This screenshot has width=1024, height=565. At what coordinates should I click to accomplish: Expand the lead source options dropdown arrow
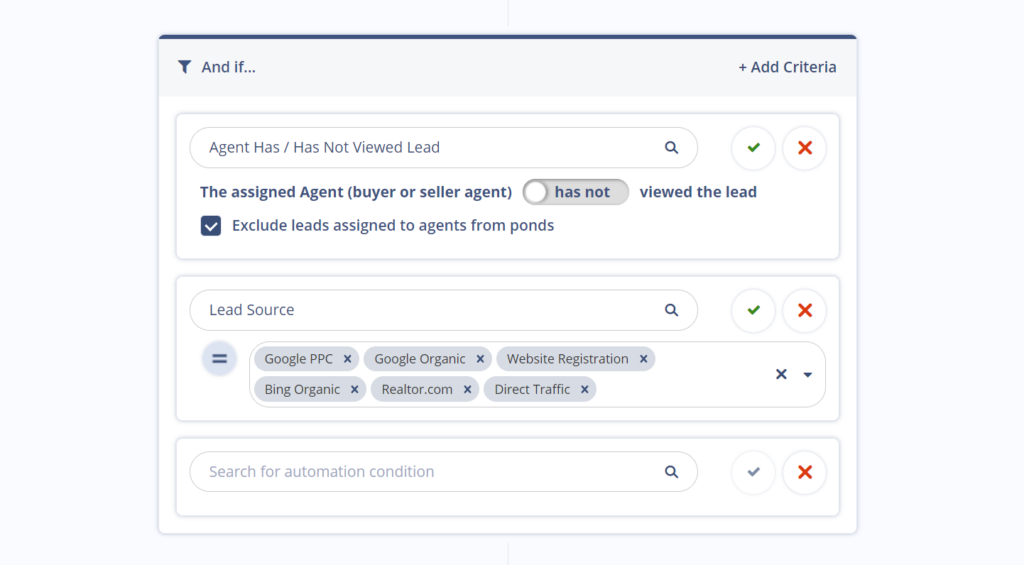tap(808, 374)
